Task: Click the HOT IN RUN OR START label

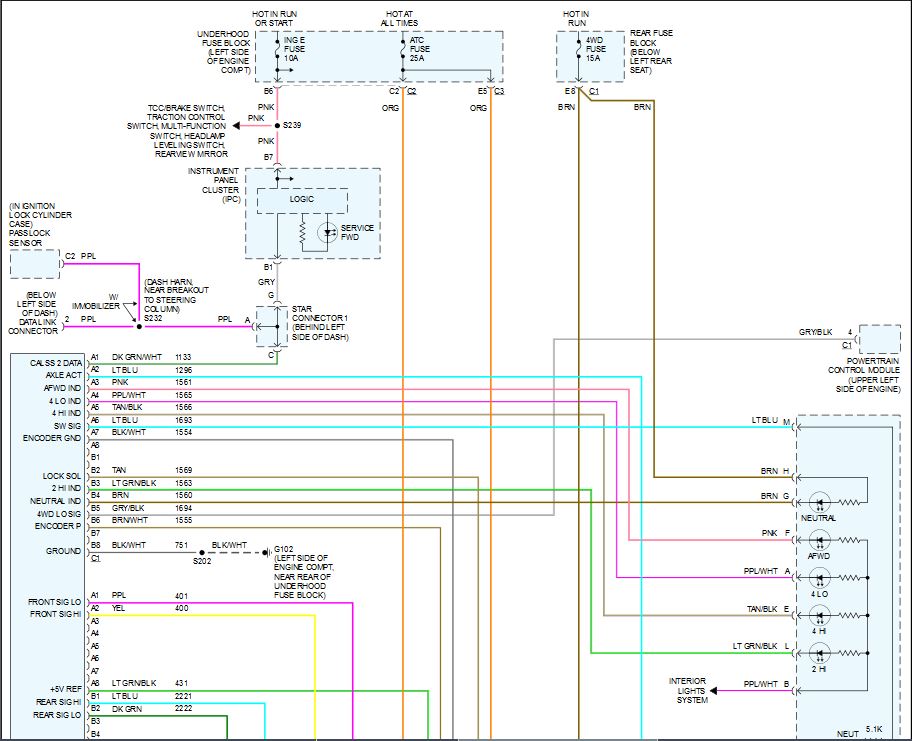Action: (274, 18)
